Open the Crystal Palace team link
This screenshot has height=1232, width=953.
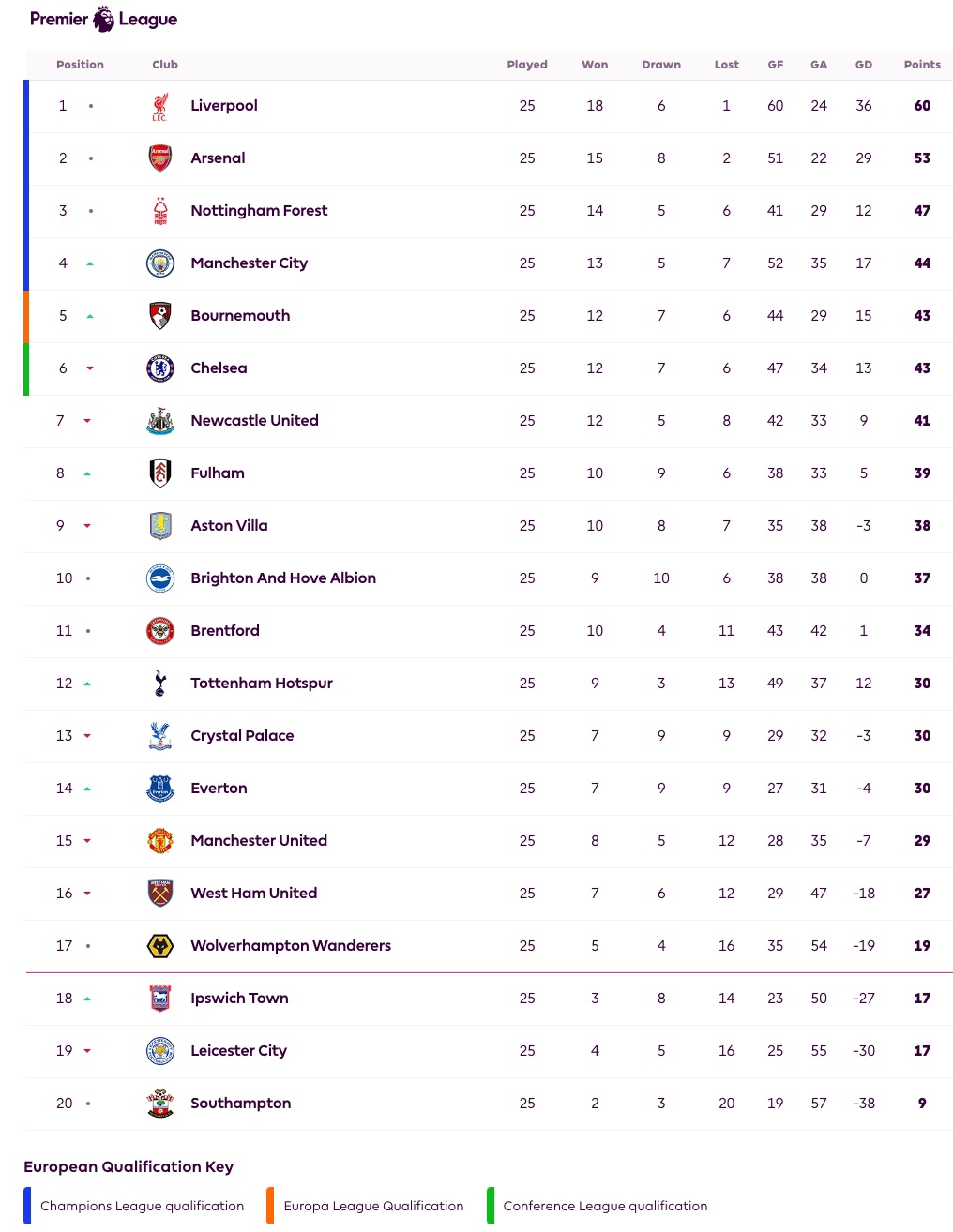point(242,736)
